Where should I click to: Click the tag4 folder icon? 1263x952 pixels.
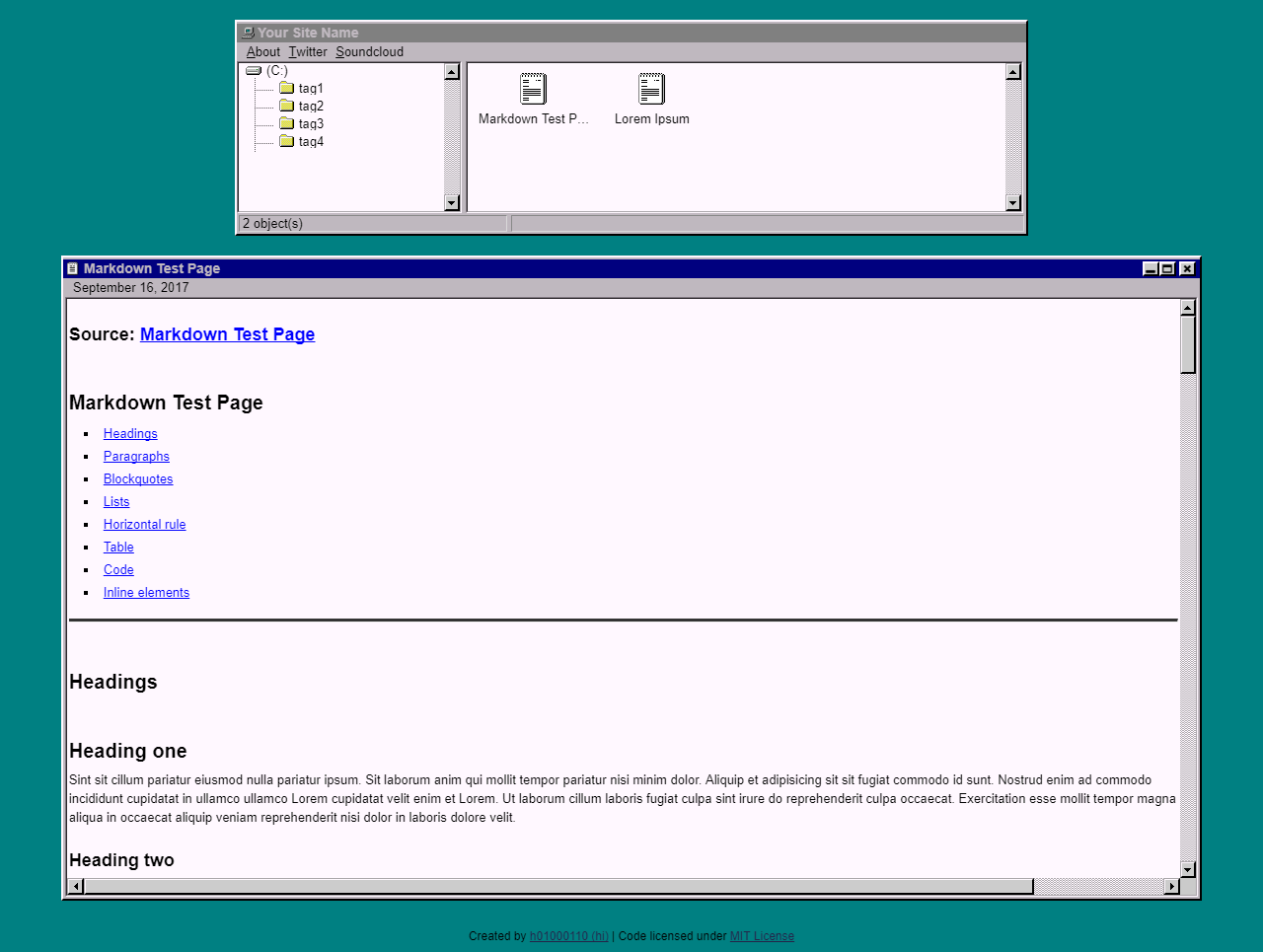(x=286, y=141)
